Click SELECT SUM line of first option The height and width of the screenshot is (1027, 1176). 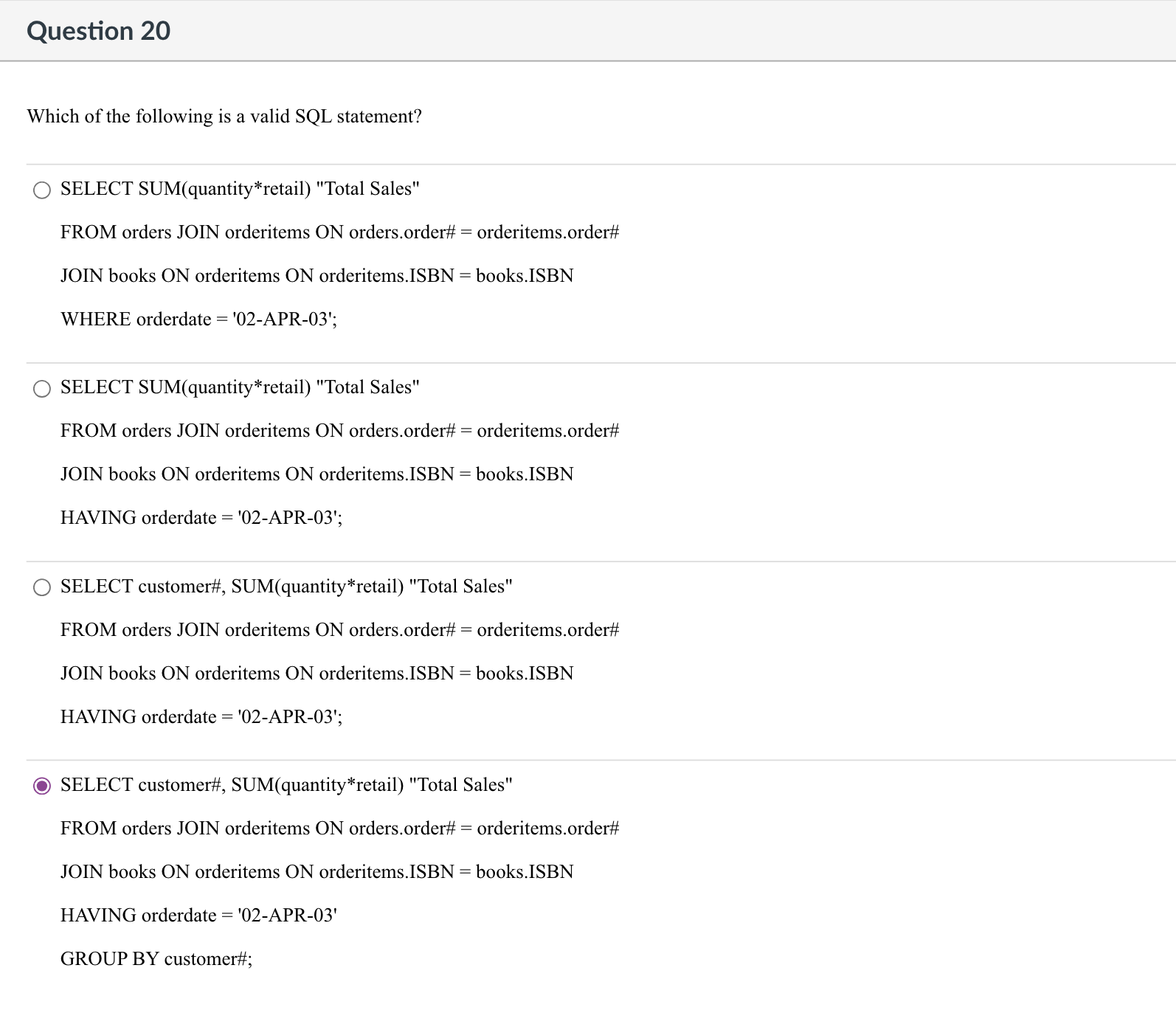[239, 189]
